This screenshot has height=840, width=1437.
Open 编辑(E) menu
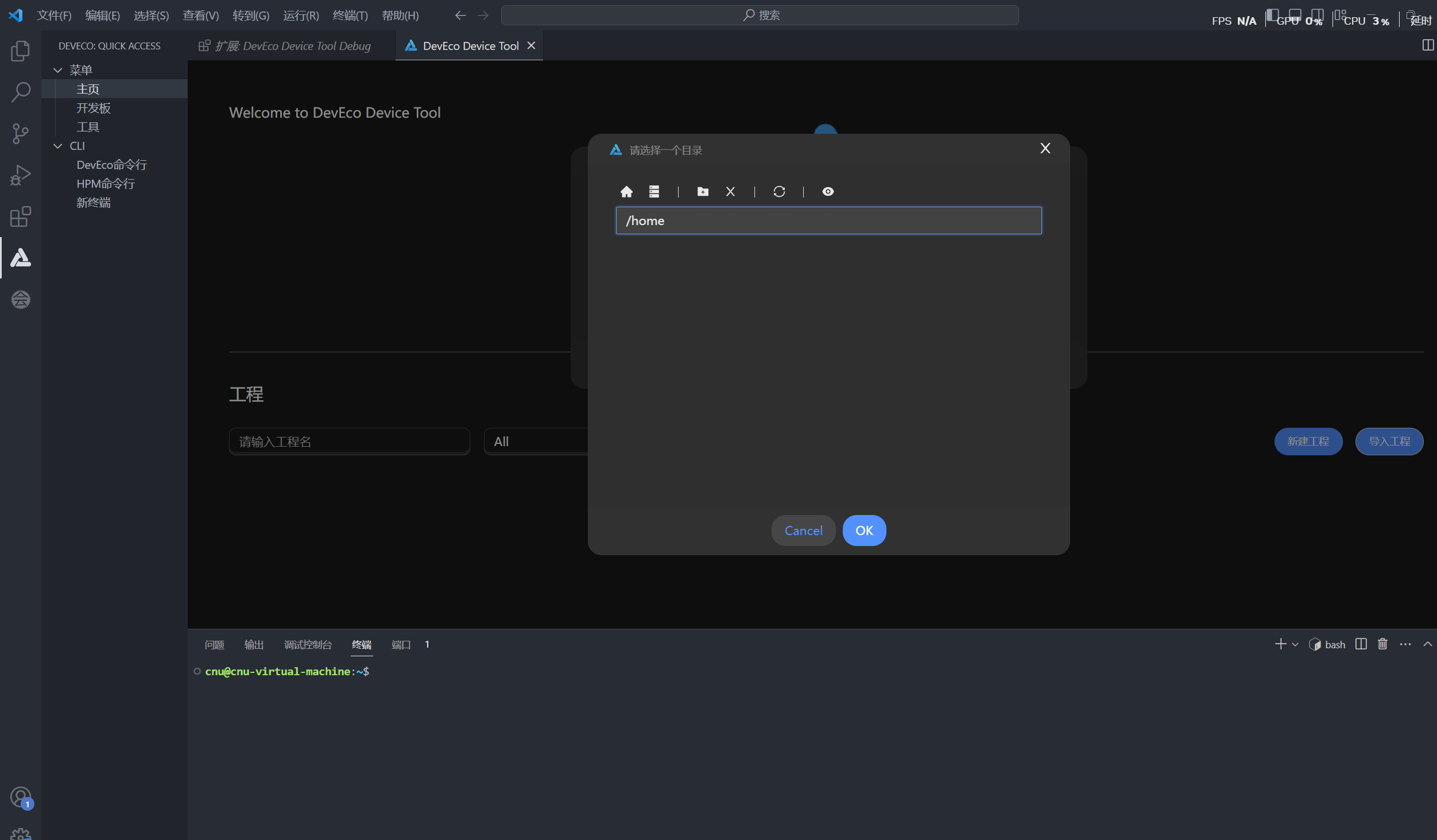(x=102, y=16)
